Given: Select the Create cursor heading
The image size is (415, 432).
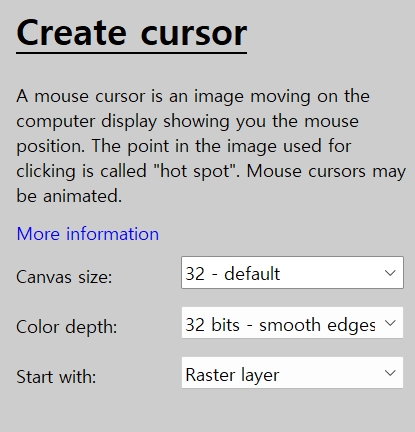Looking at the screenshot, I should coord(132,33).
